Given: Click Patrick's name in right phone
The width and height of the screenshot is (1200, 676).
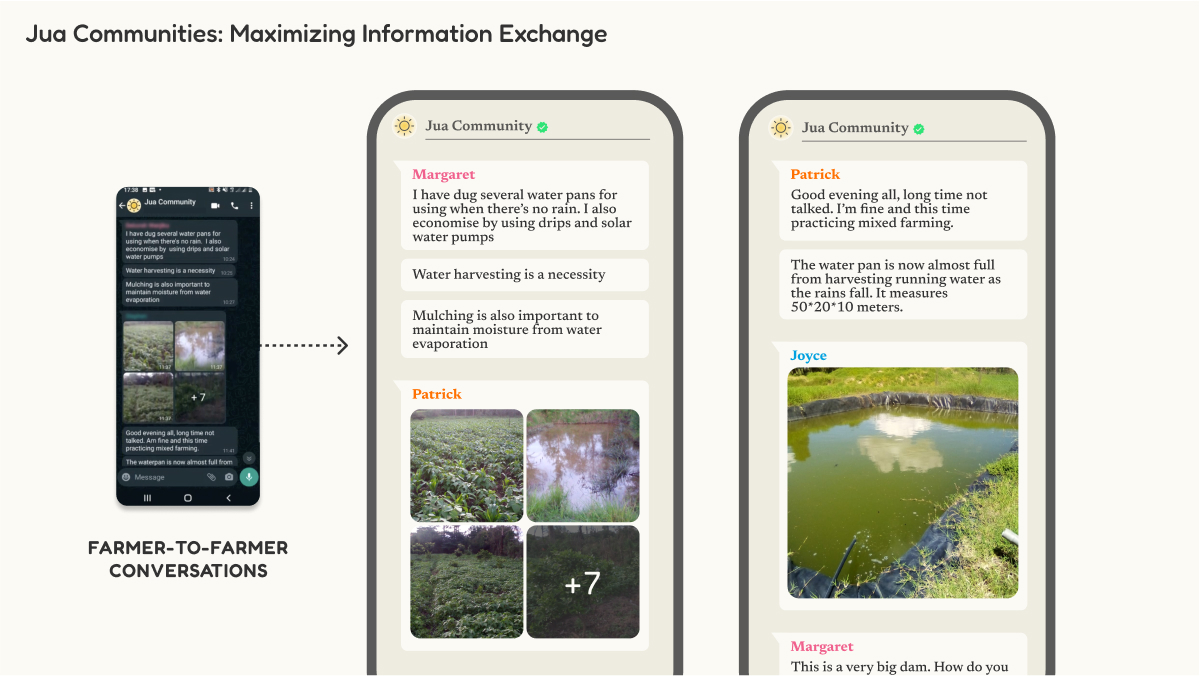Looking at the screenshot, I should pyautogui.click(x=815, y=174).
